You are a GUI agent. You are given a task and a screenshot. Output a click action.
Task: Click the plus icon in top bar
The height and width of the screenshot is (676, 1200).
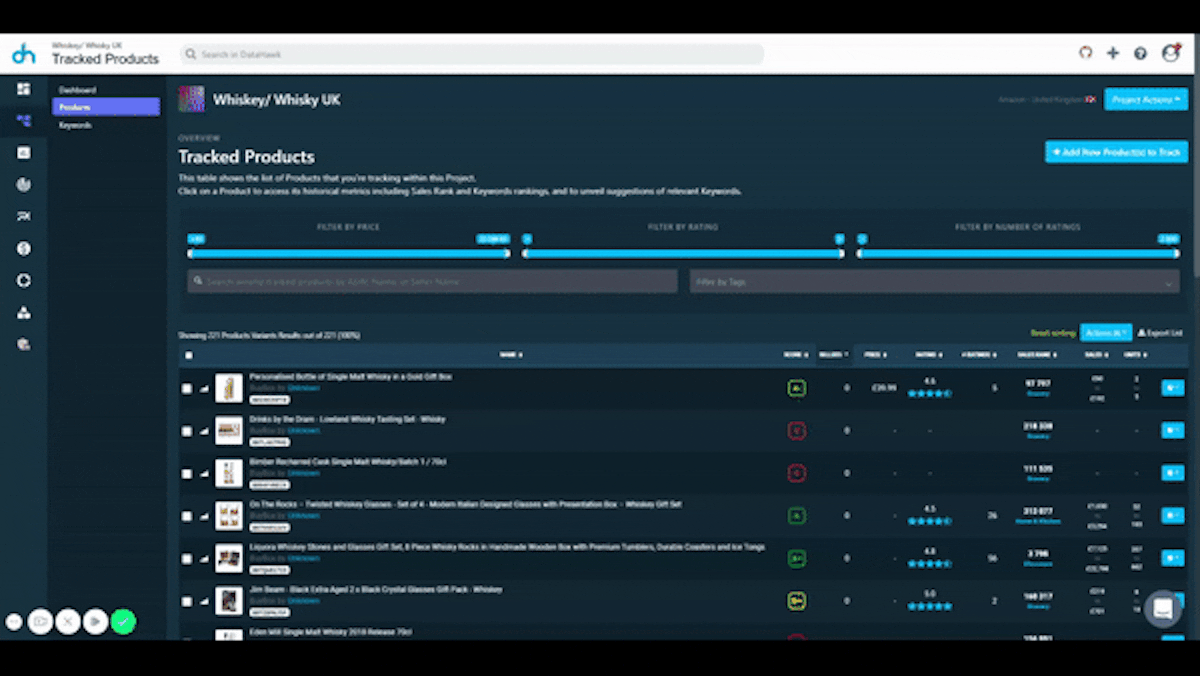click(1112, 53)
